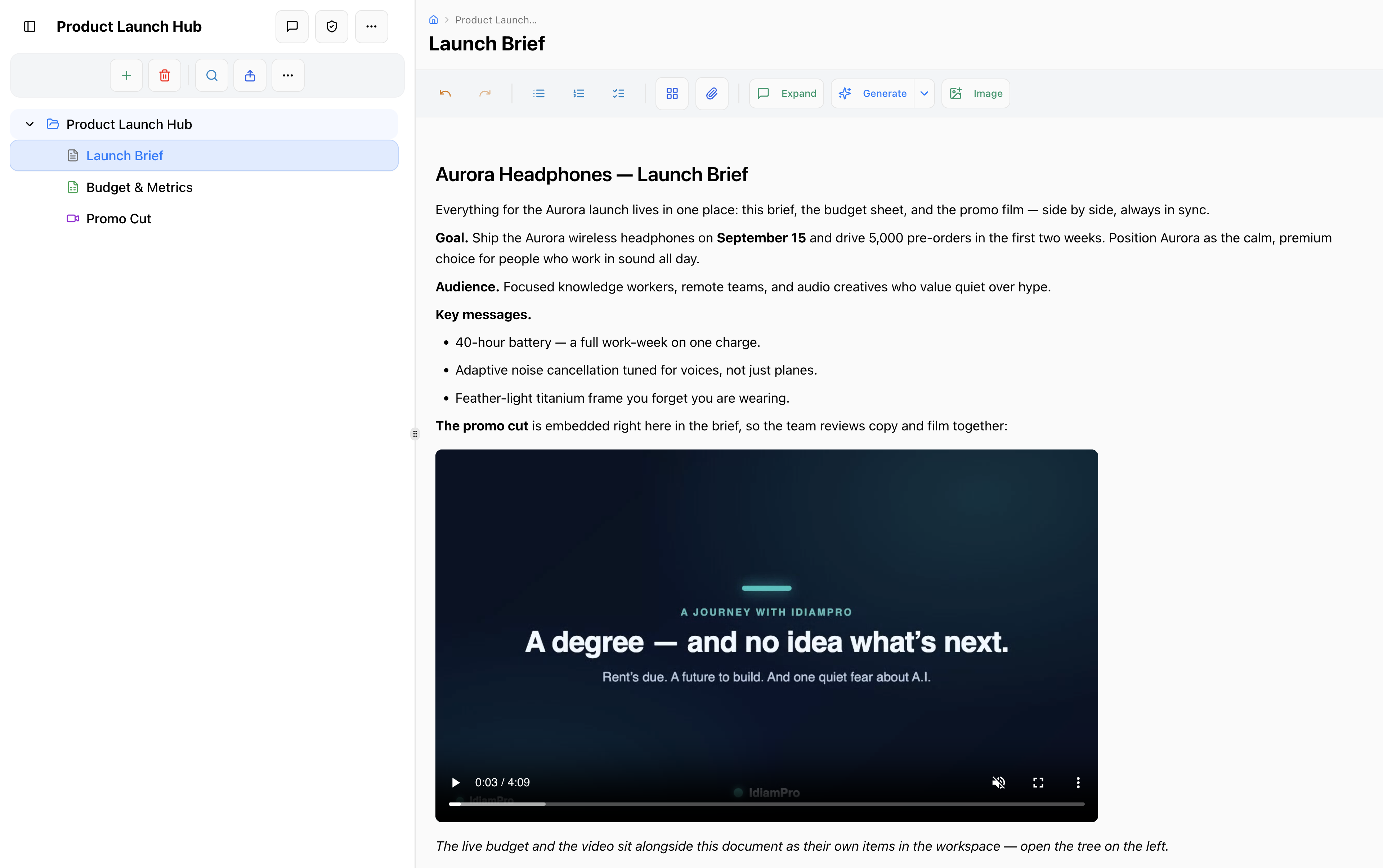The image size is (1383, 868).
Task: Click the bold 'September 15' text
Action: pyautogui.click(x=761, y=238)
